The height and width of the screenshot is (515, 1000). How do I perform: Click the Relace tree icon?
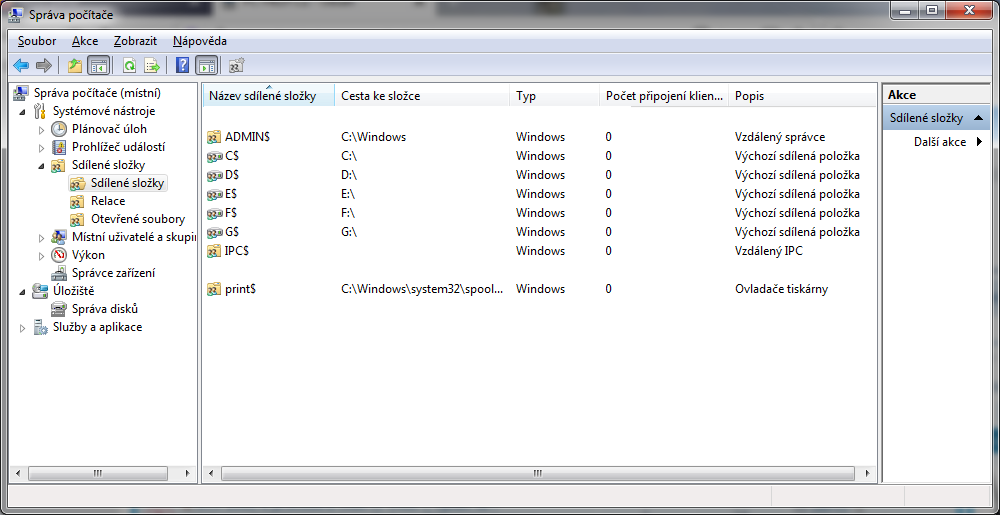click(77, 201)
